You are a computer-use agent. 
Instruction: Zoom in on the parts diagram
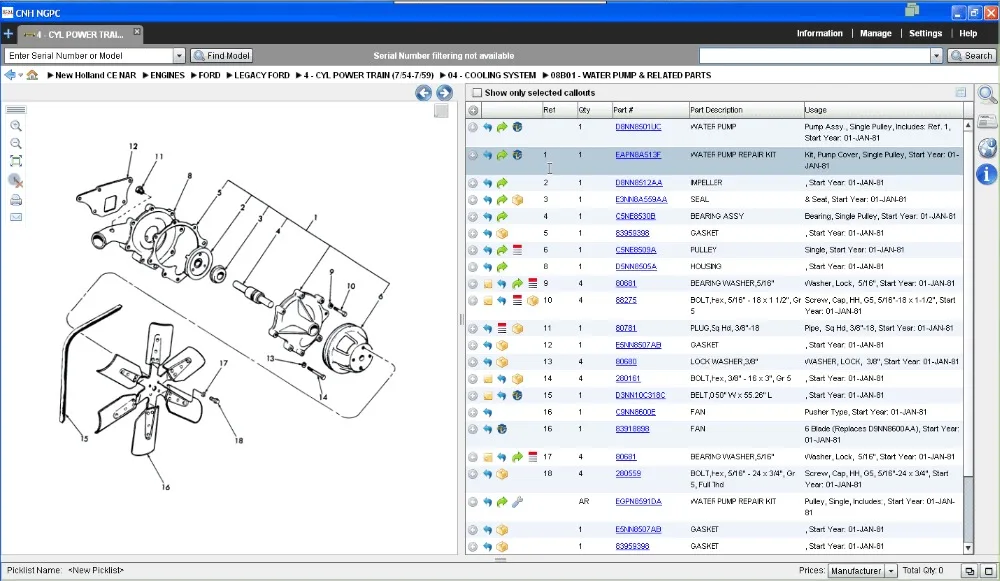(x=16, y=127)
